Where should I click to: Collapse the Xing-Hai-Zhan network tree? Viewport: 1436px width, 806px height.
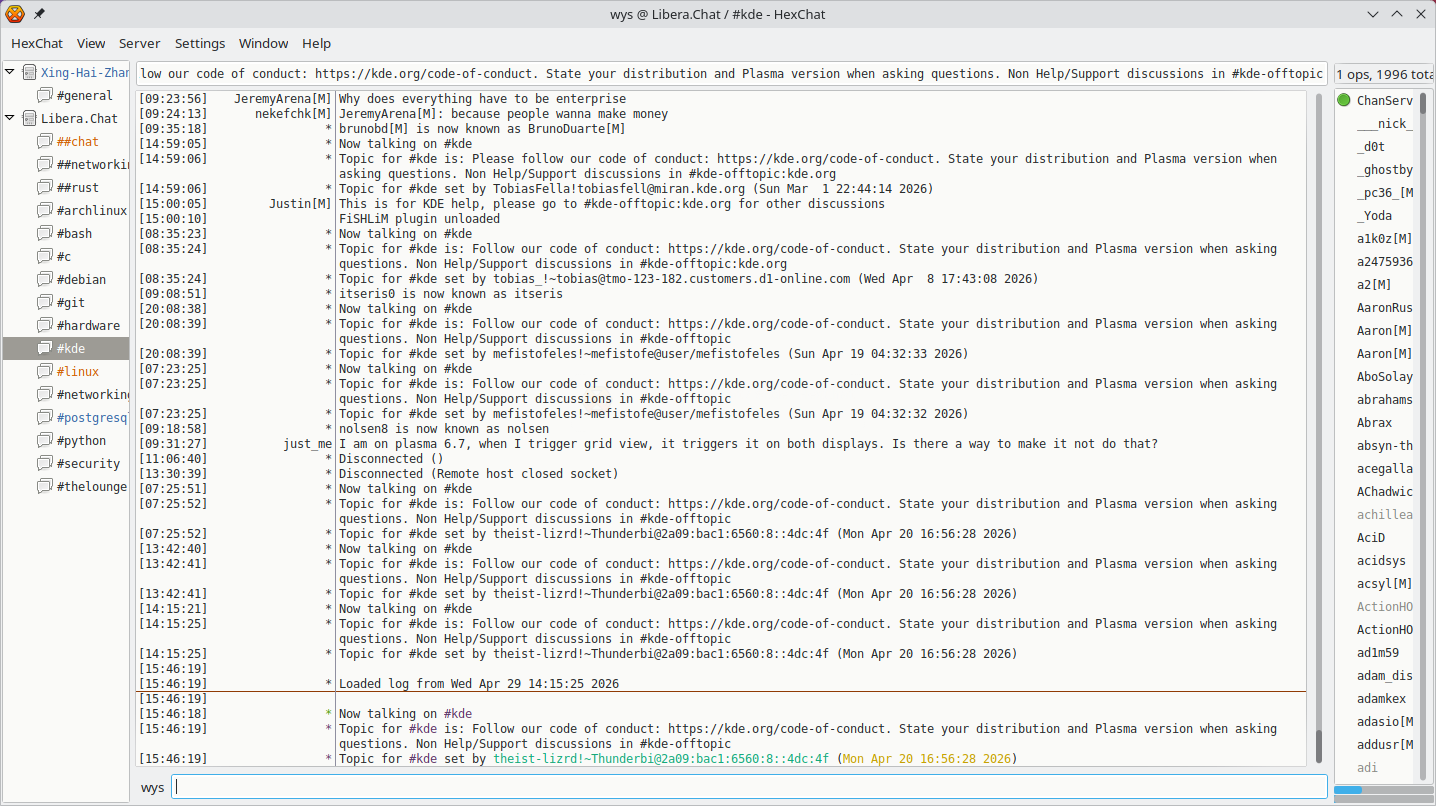point(10,72)
